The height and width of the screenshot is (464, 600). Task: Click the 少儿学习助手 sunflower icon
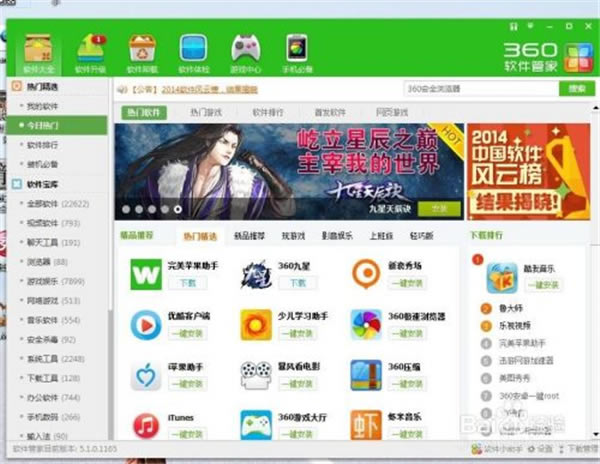(256, 325)
